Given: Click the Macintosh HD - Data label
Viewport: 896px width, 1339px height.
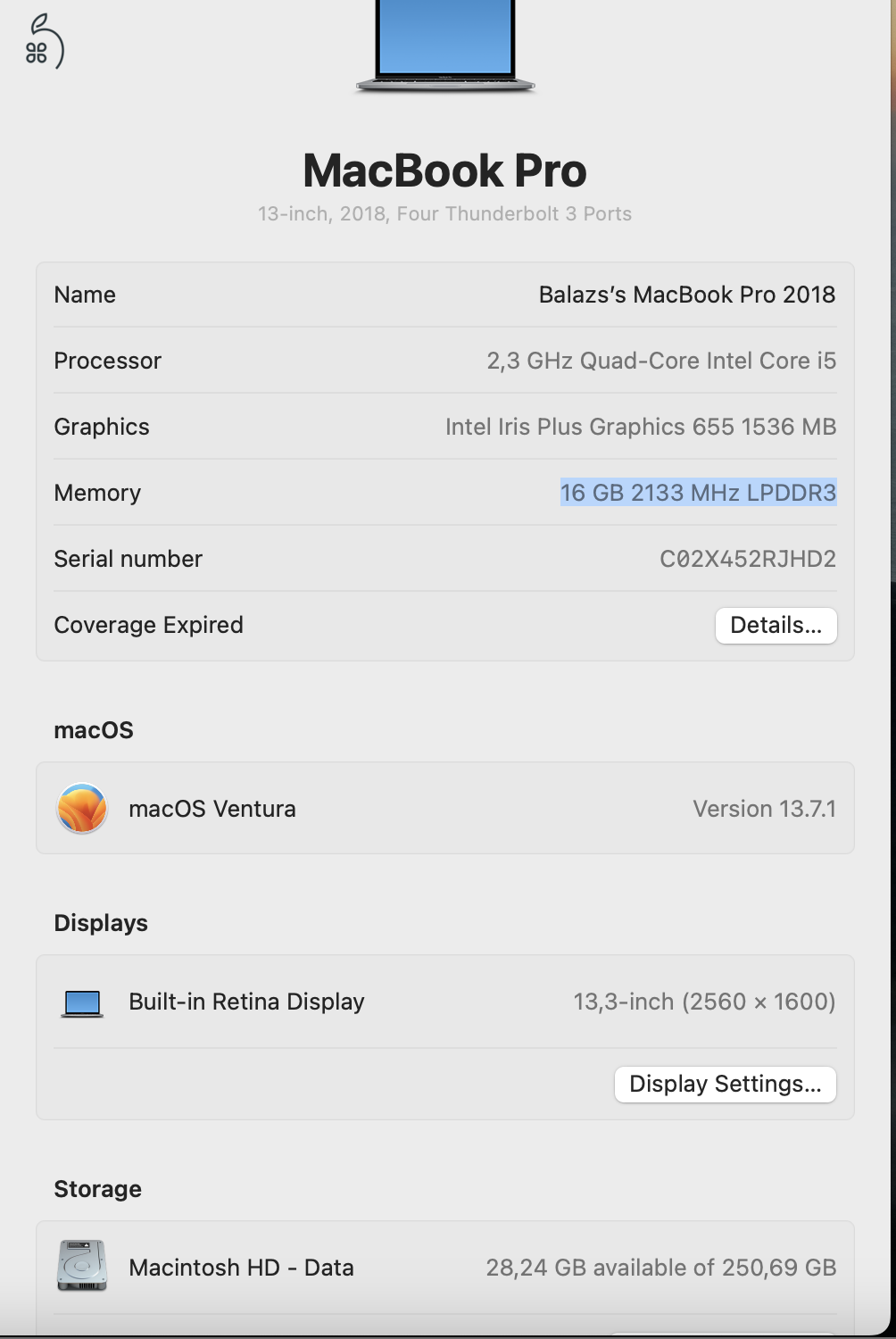Looking at the screenshot, I should [241, 1268].
